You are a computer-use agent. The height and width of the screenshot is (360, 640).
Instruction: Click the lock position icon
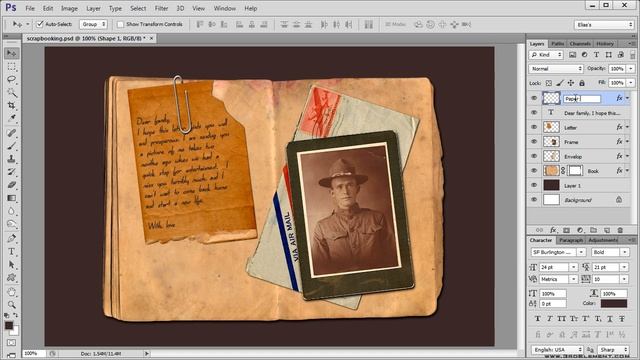571,83
